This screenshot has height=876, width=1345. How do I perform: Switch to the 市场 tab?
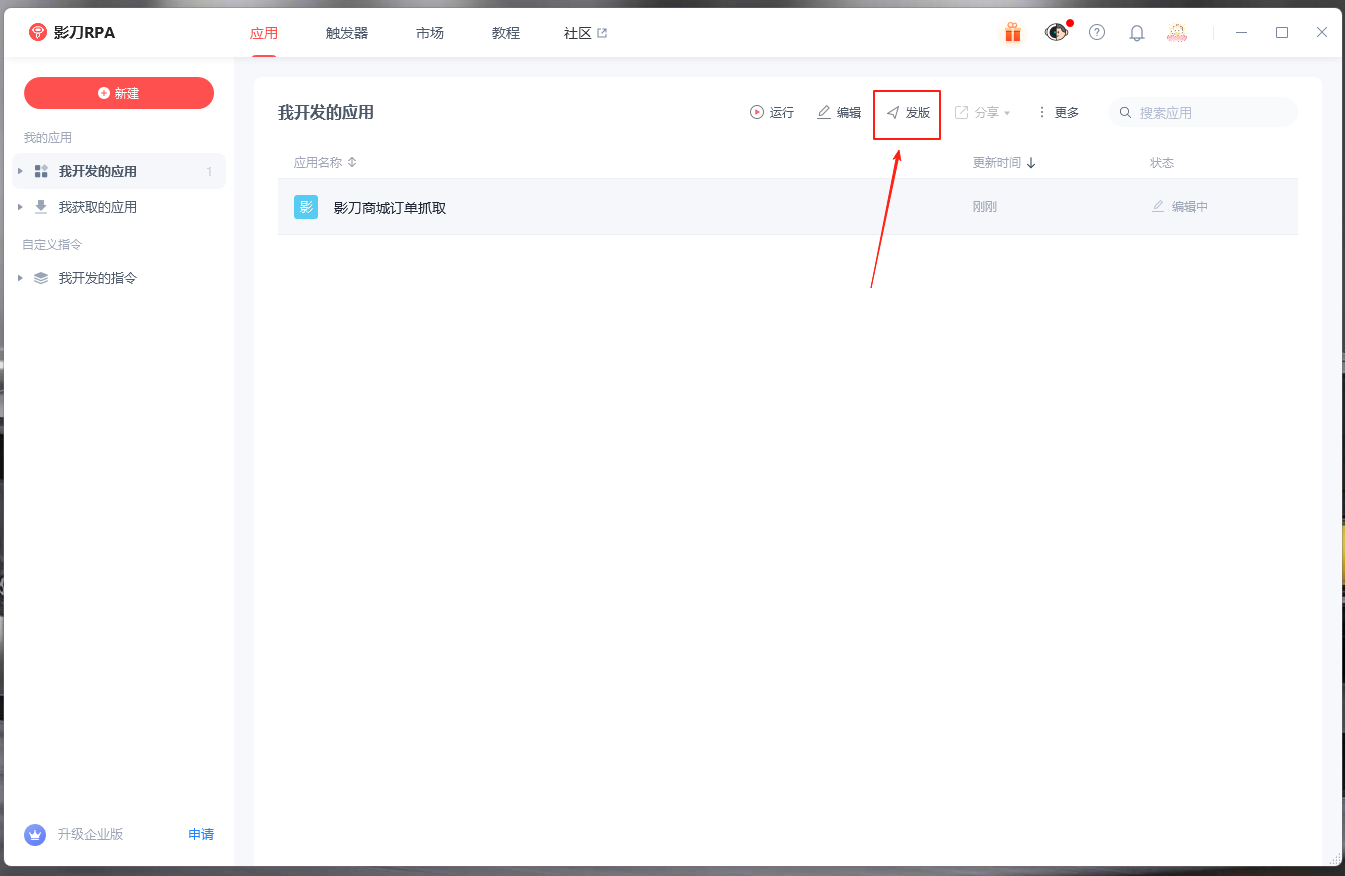pos(430,33)
